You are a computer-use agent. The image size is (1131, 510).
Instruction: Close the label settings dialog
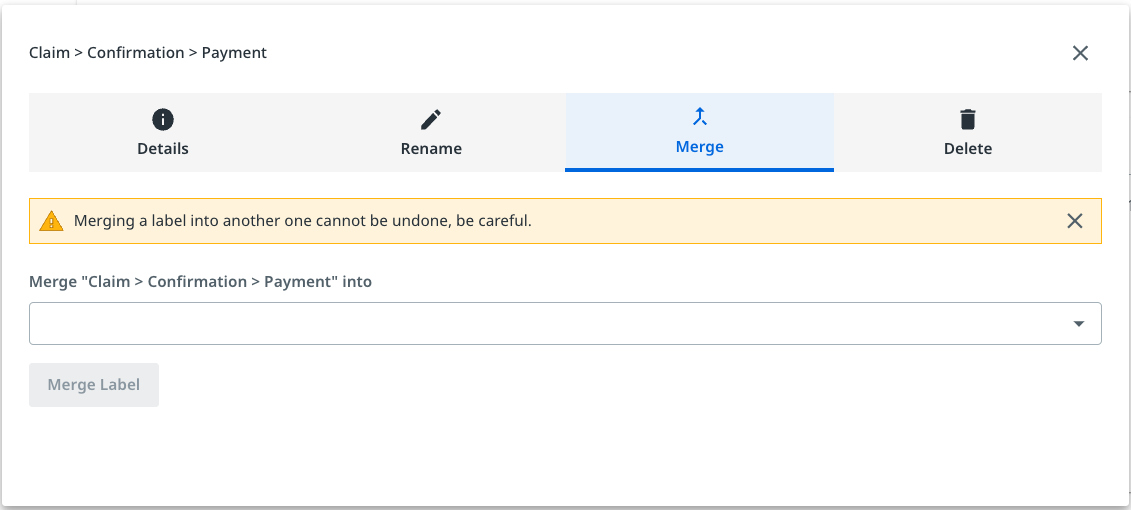[1080, 53]
